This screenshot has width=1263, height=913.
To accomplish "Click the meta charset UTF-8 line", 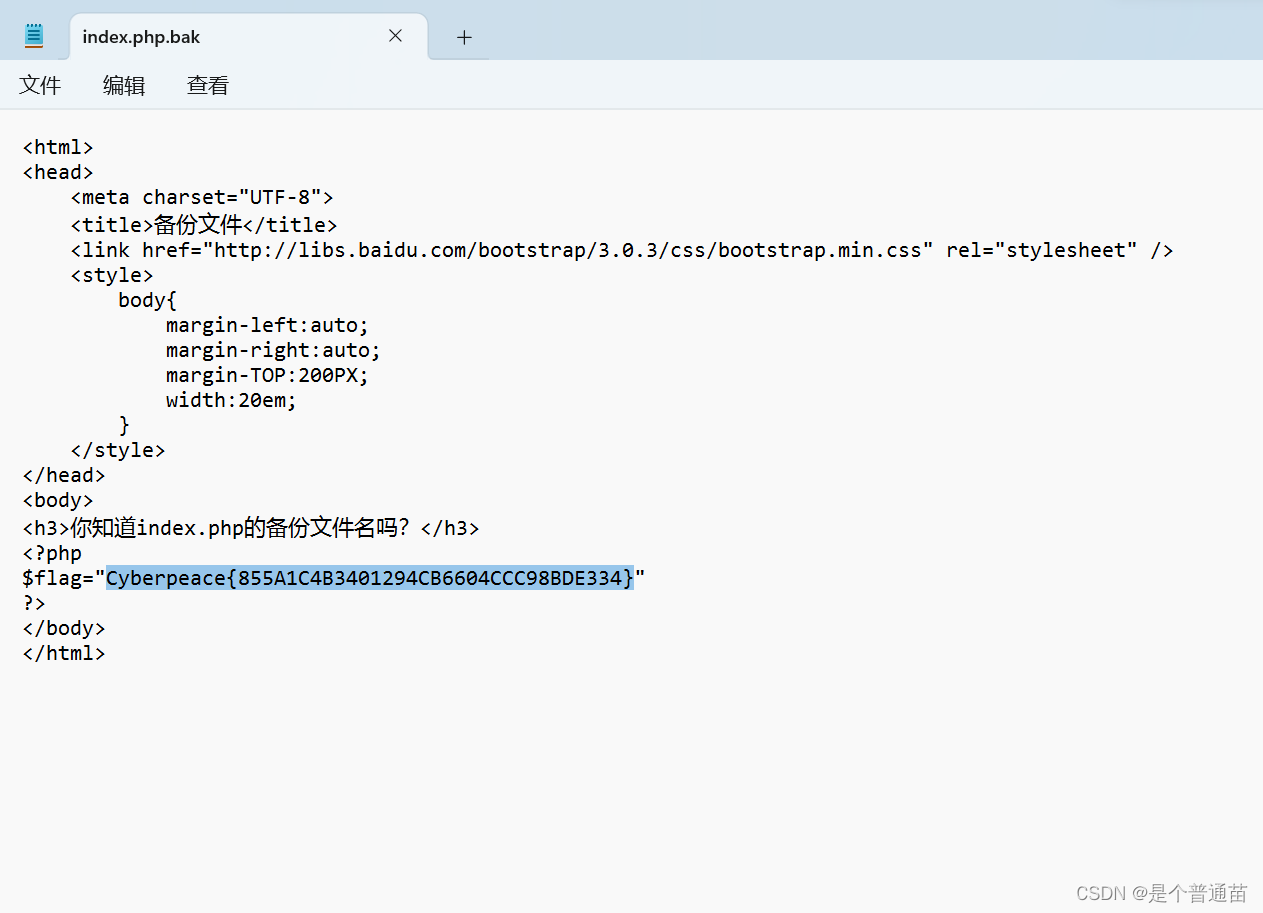I will click(201, 196).
